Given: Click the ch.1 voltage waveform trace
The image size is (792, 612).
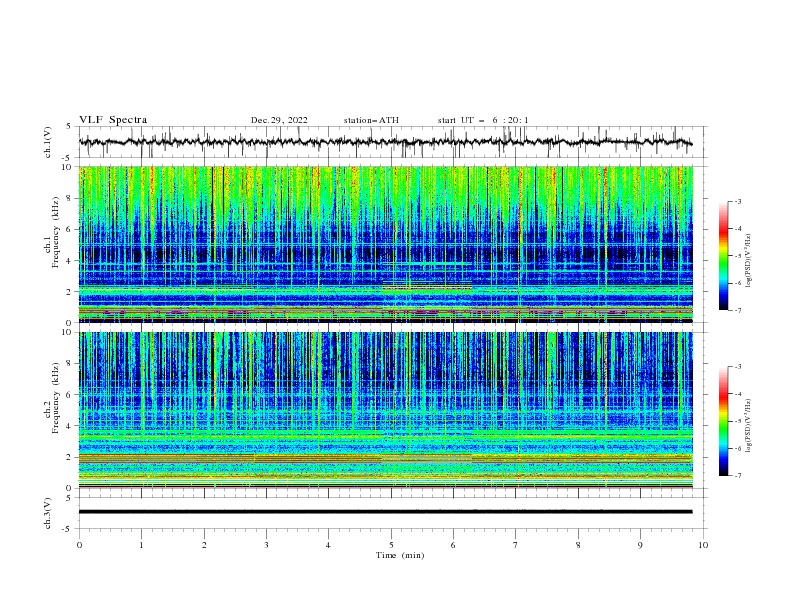Looking at the screenshot, I should (385, 142).
